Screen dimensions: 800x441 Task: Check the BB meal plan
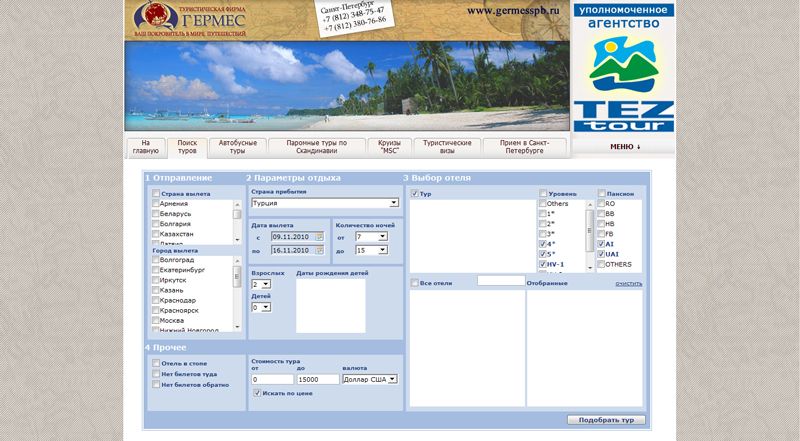click(601, 213)
